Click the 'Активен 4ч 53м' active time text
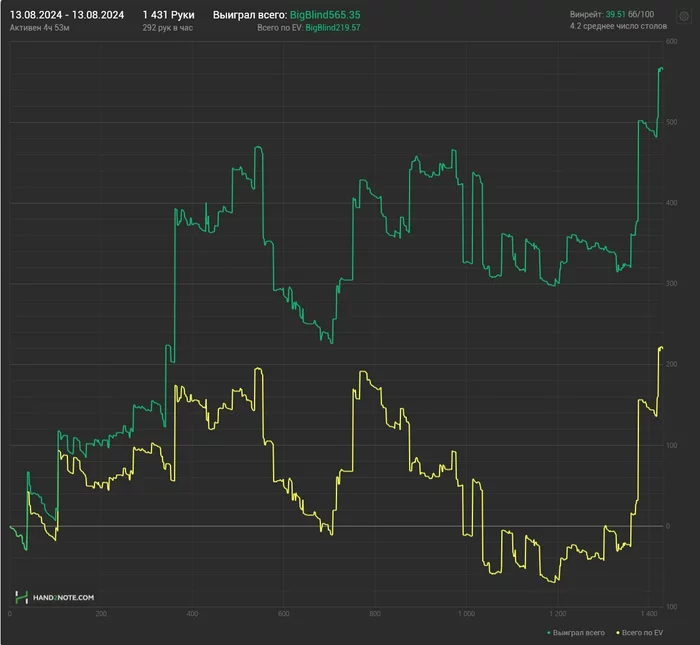 [x=40, y=28]
